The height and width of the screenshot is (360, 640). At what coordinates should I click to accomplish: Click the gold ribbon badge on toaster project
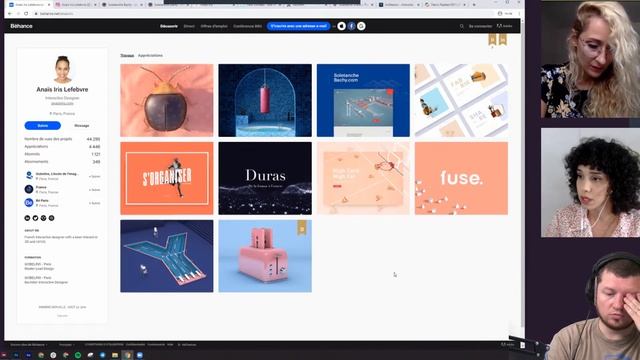coord(302,227)
